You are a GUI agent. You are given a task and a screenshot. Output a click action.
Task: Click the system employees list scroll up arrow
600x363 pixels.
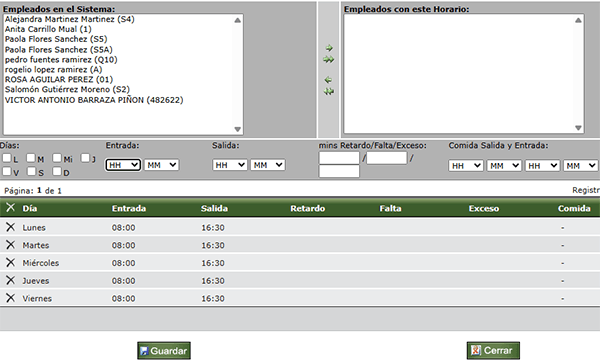tap(238, 20)
